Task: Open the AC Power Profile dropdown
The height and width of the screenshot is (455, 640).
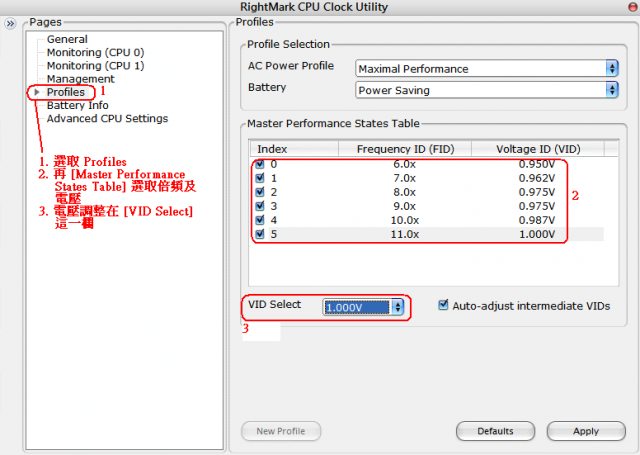Action: (x=487, y=69)
